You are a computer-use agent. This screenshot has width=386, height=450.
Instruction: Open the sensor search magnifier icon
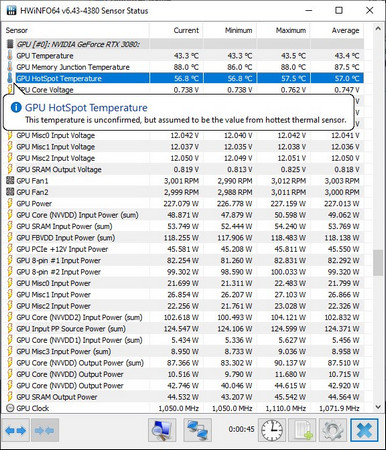point(162,430)
